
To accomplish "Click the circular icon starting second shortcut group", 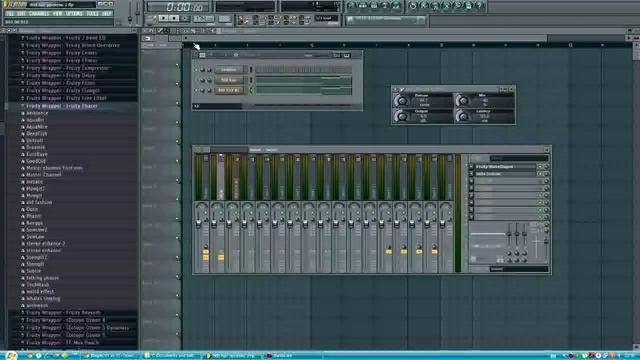I will click(x=413, y=6).
